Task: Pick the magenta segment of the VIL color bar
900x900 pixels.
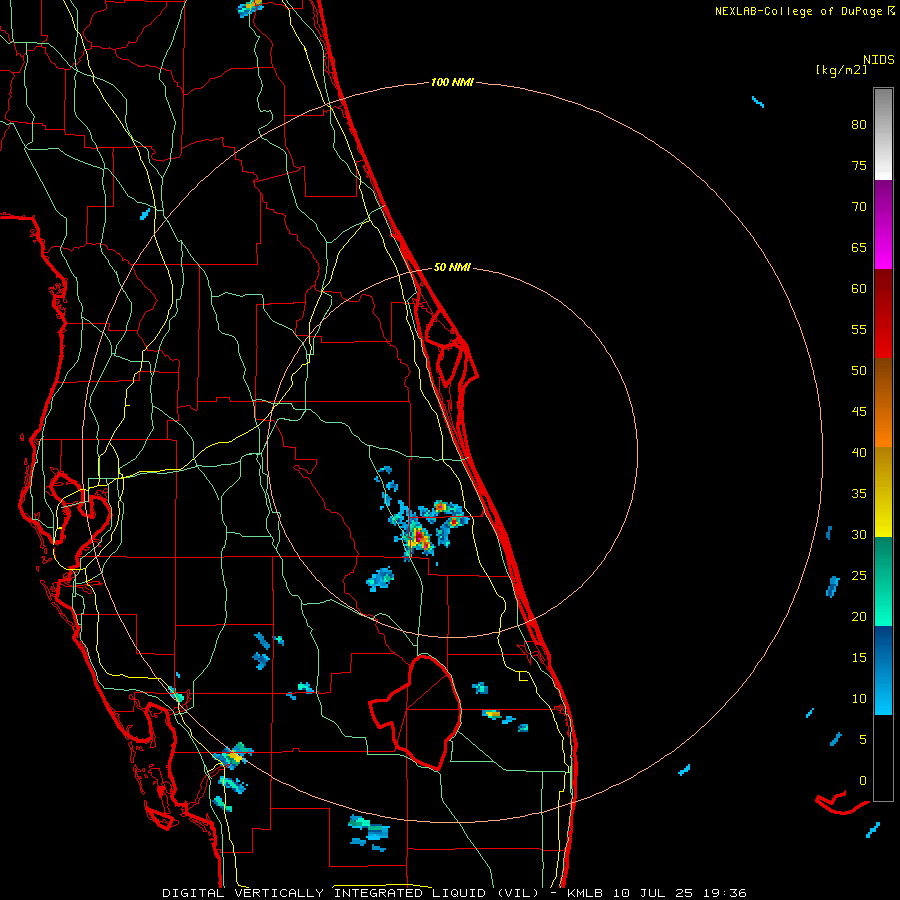Action: click(x=883, y=224)
